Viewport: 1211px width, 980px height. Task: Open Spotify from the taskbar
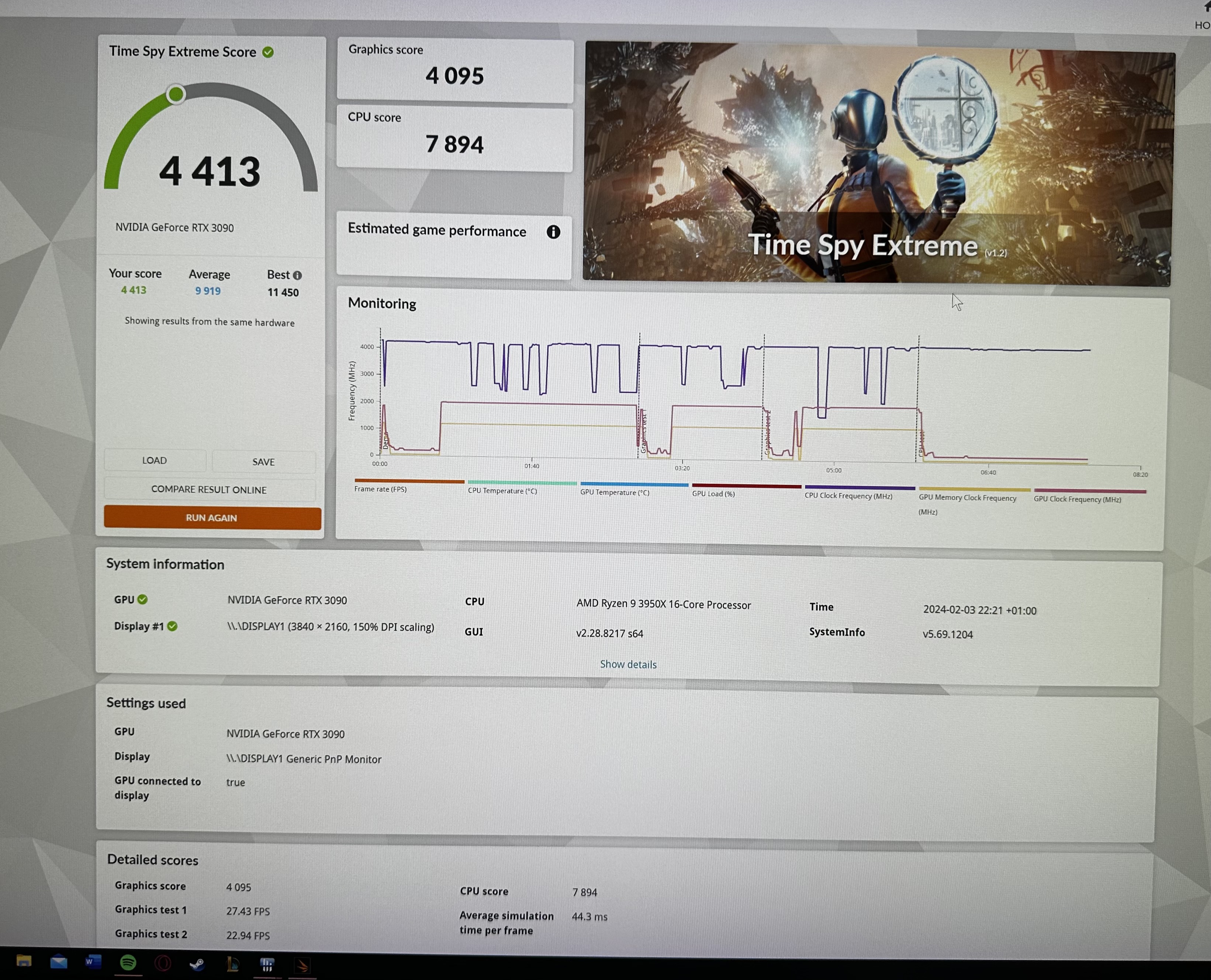[x=128, y=963]
